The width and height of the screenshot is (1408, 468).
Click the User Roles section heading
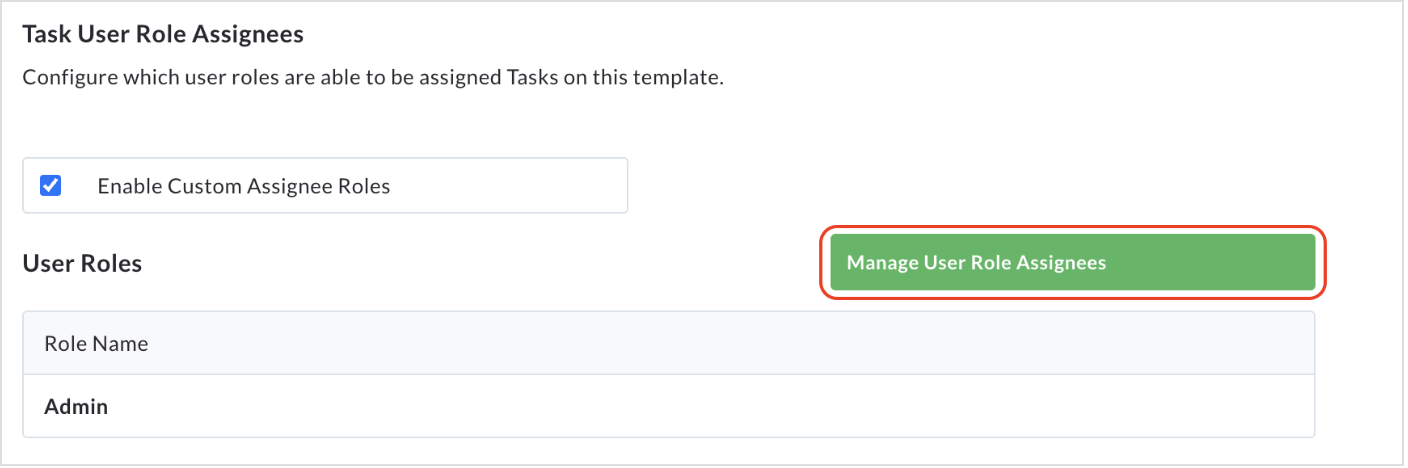pos(82,264)
